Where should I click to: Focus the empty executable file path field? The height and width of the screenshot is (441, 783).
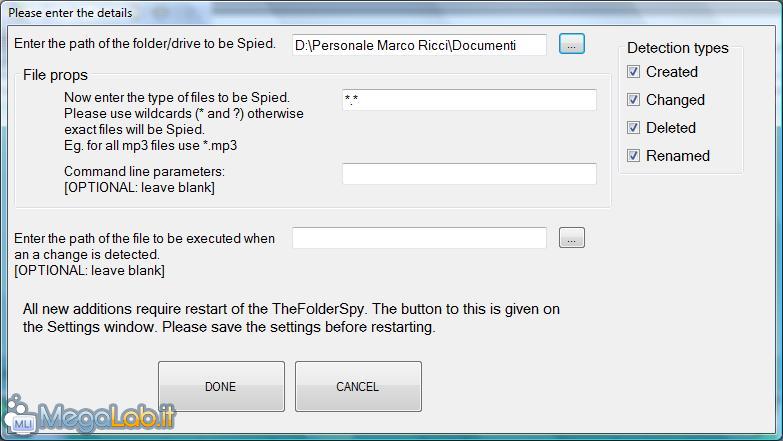click(x=419, y=238)
